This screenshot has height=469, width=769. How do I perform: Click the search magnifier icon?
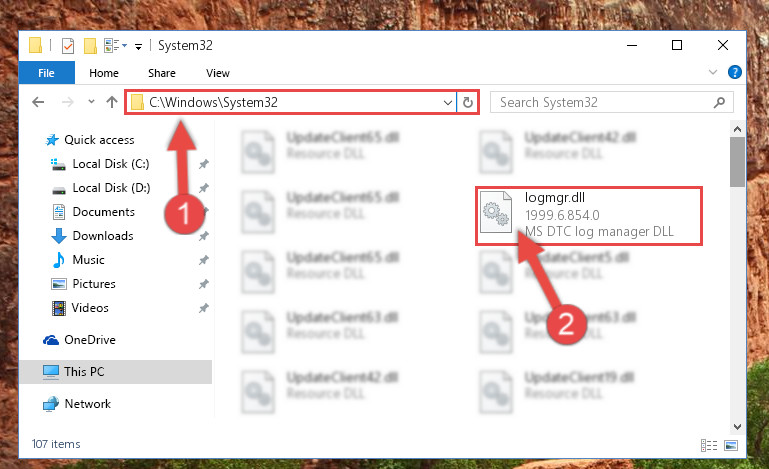point(719,102)
